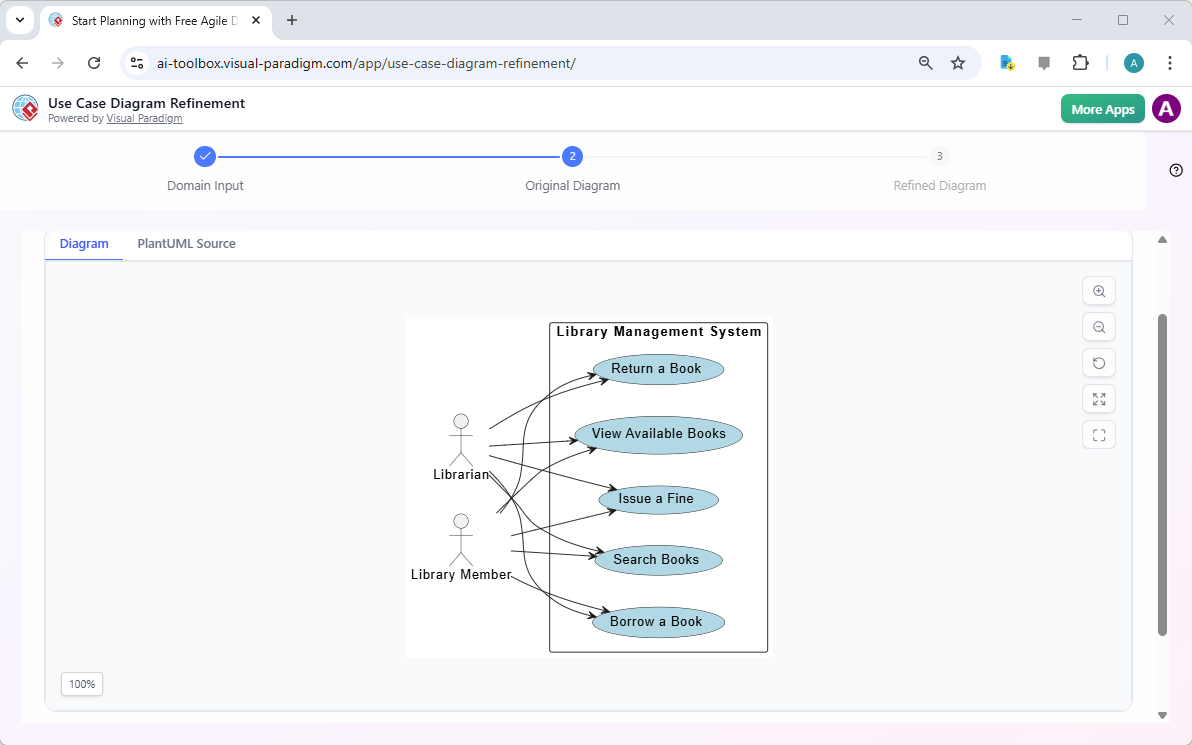Viewport: 1192px width, 745px height.
Task: Click the 100% zoom level indicator
Action: coord(81,684)
